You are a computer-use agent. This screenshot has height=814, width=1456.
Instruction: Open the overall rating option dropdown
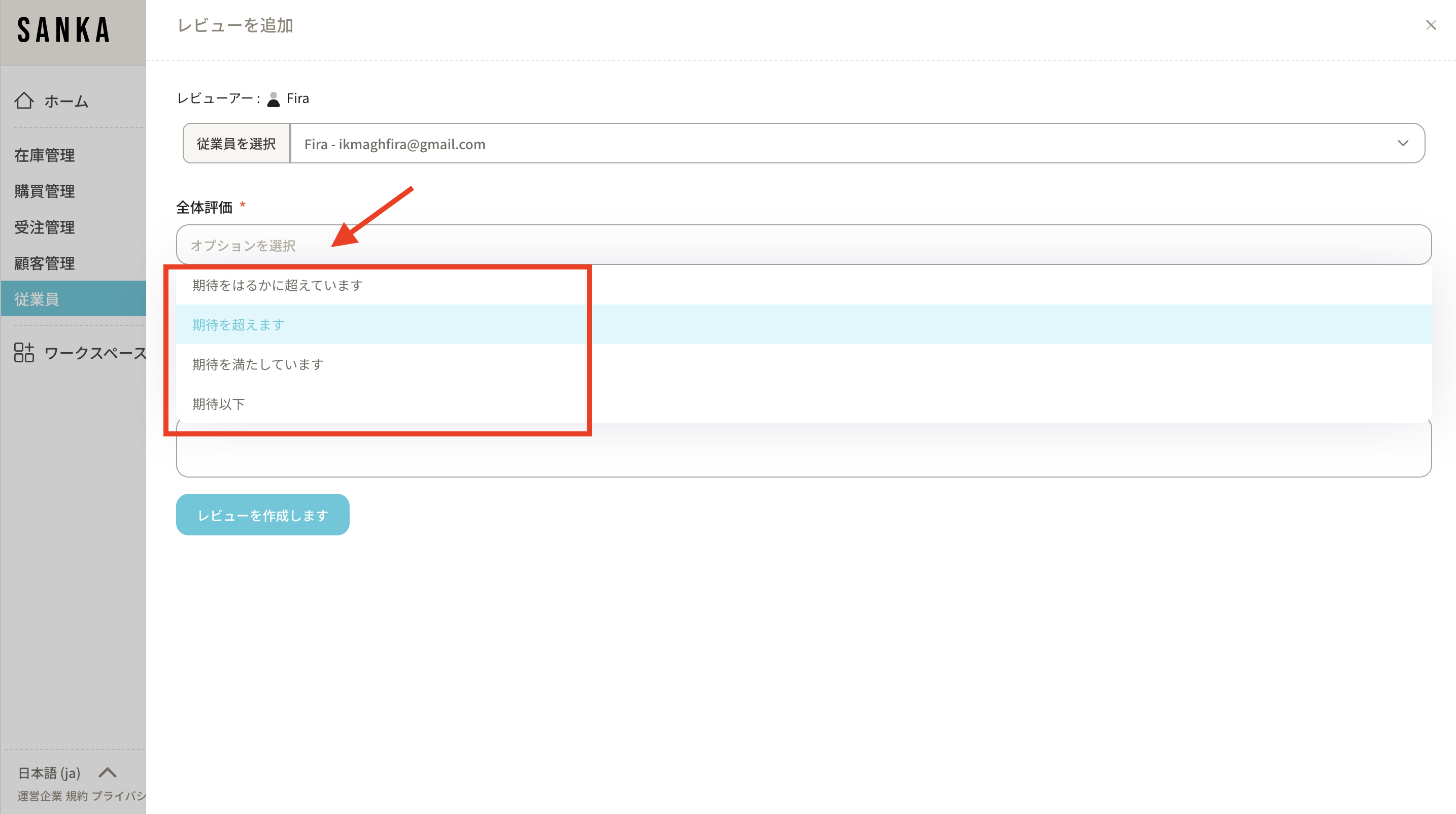[x=803, y=245]
